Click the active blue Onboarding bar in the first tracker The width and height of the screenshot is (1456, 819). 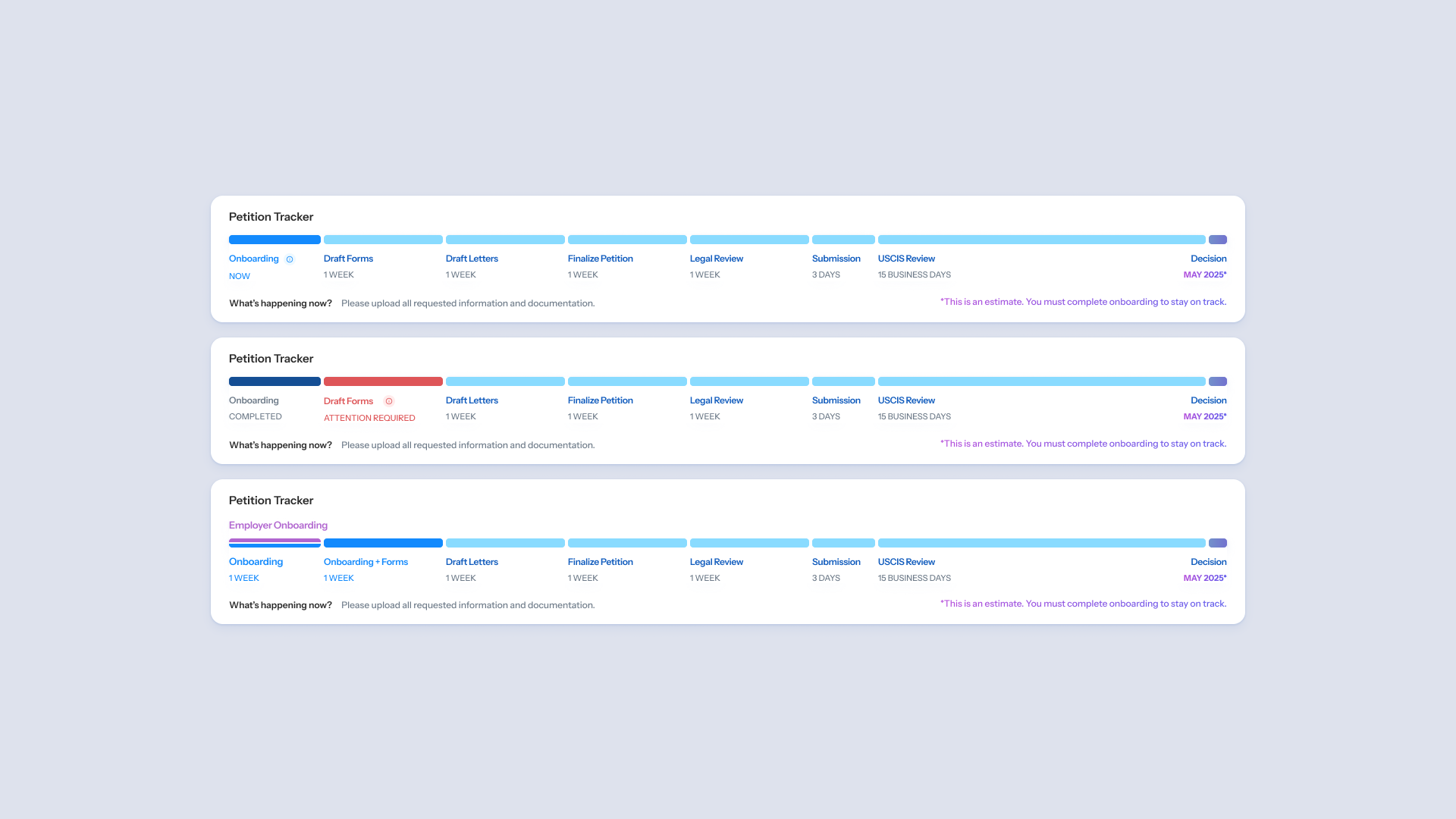click(275, 240)
